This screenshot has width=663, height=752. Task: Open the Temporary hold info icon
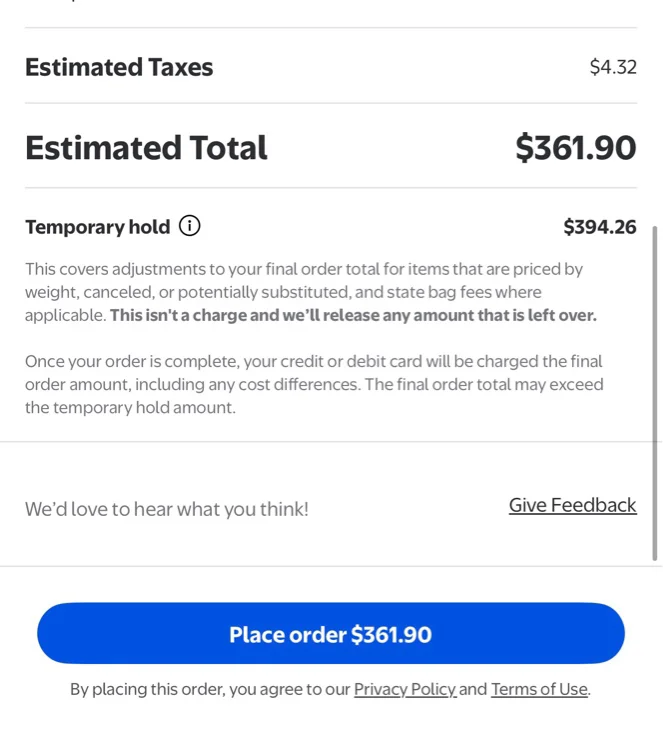point(189,226)
